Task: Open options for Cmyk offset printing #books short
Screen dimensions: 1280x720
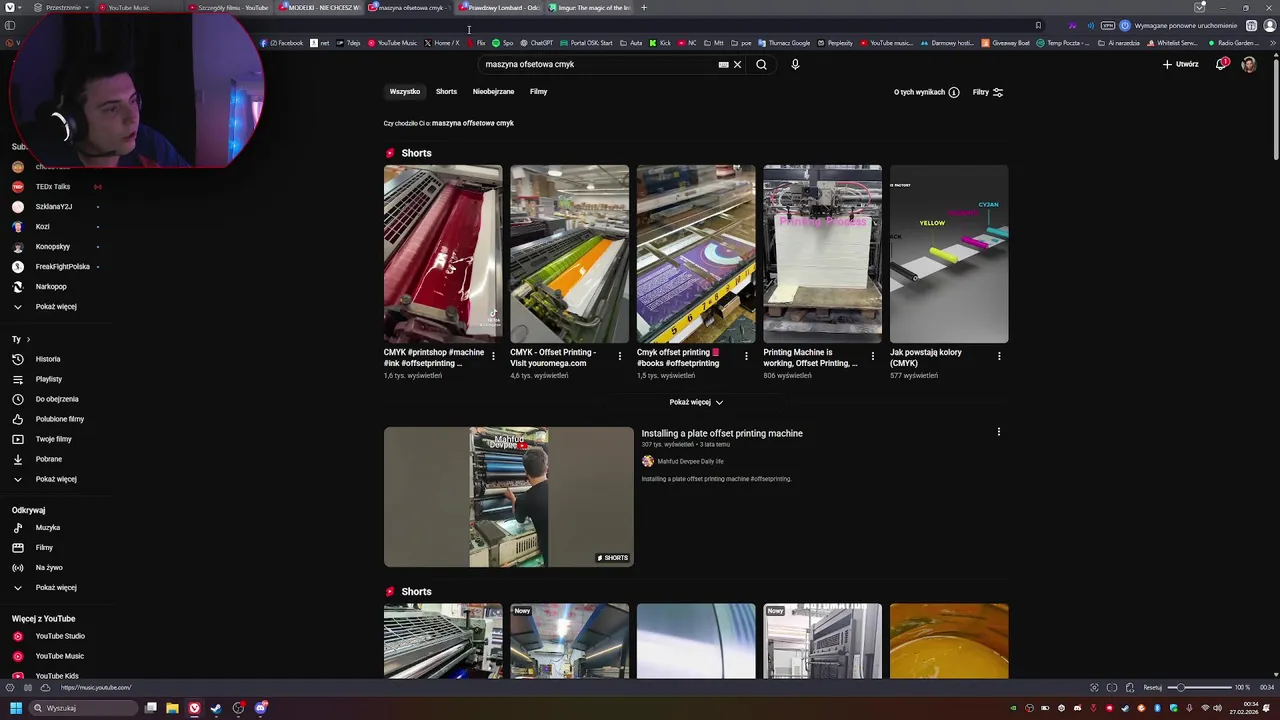Action: pyautogui.click(x=746, y=356)
